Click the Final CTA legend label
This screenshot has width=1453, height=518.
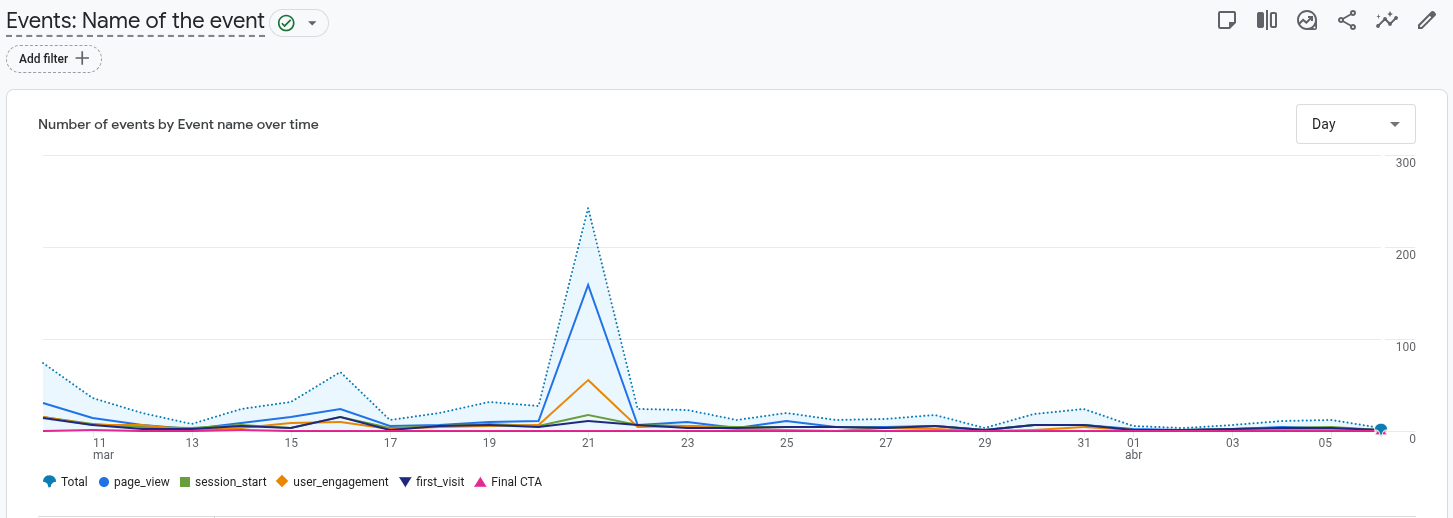[515, 482]
